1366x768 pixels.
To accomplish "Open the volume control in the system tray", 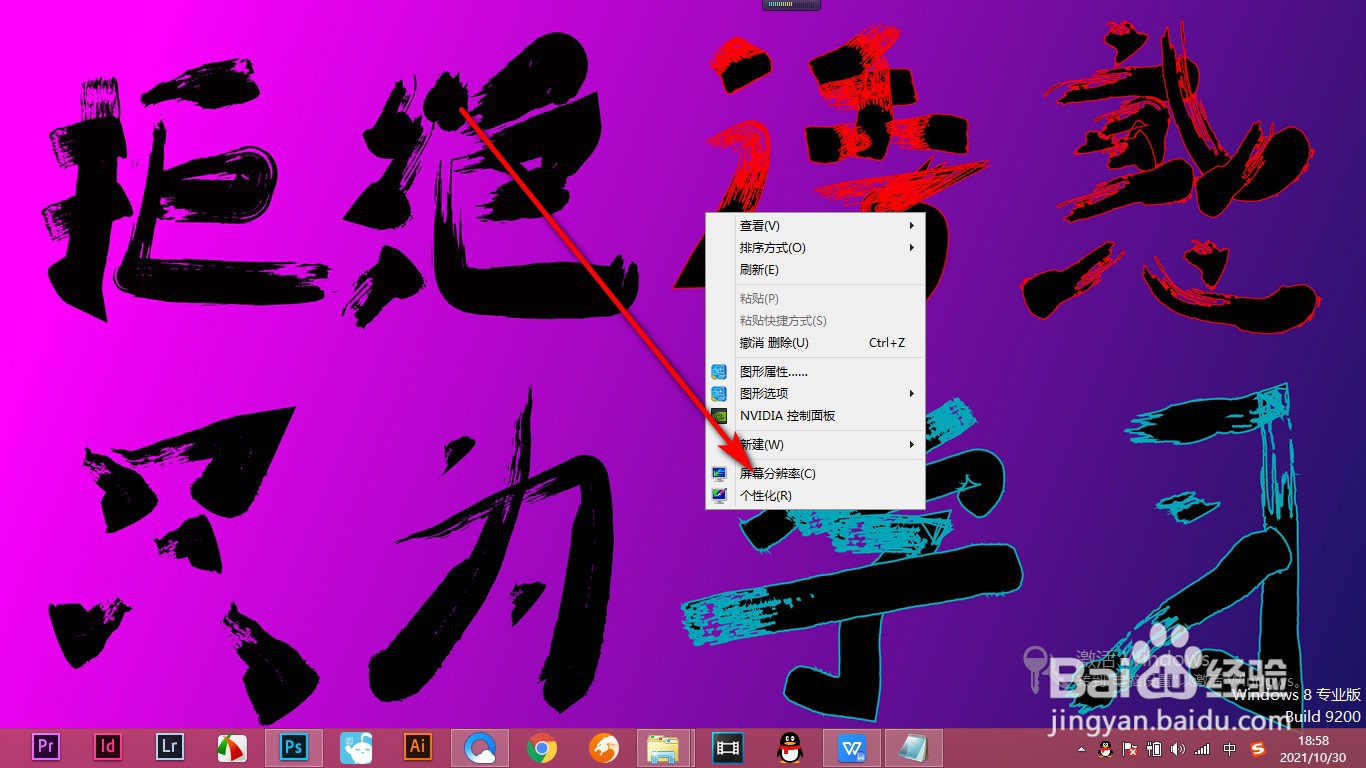I will [1177, 749].
